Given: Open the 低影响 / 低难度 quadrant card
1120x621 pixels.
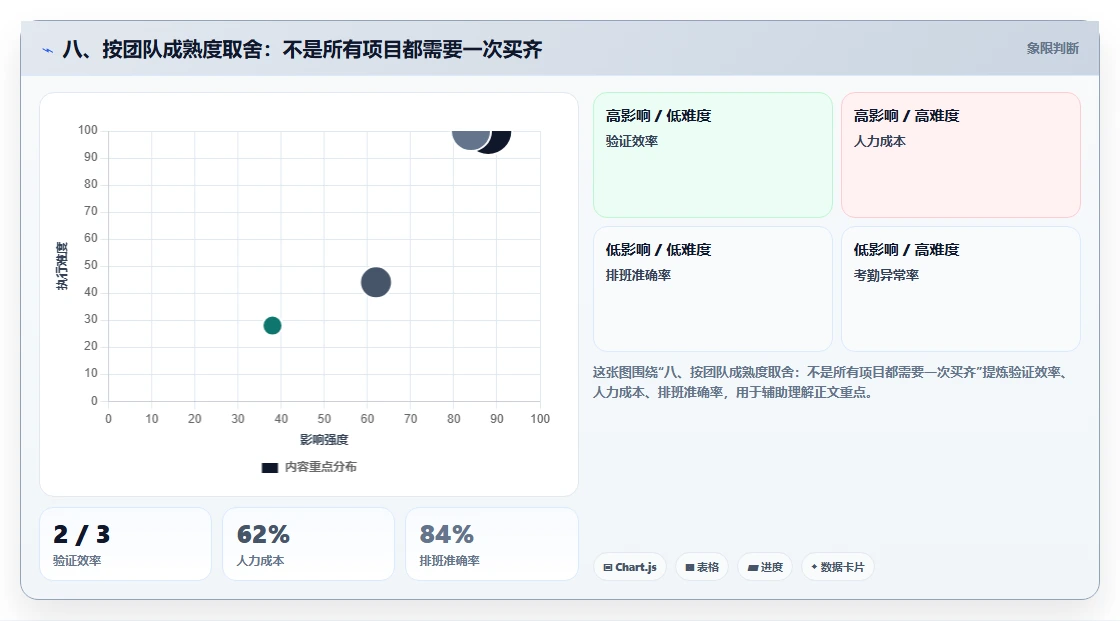Looking at the screenshot, I should (x=712, y=289).
